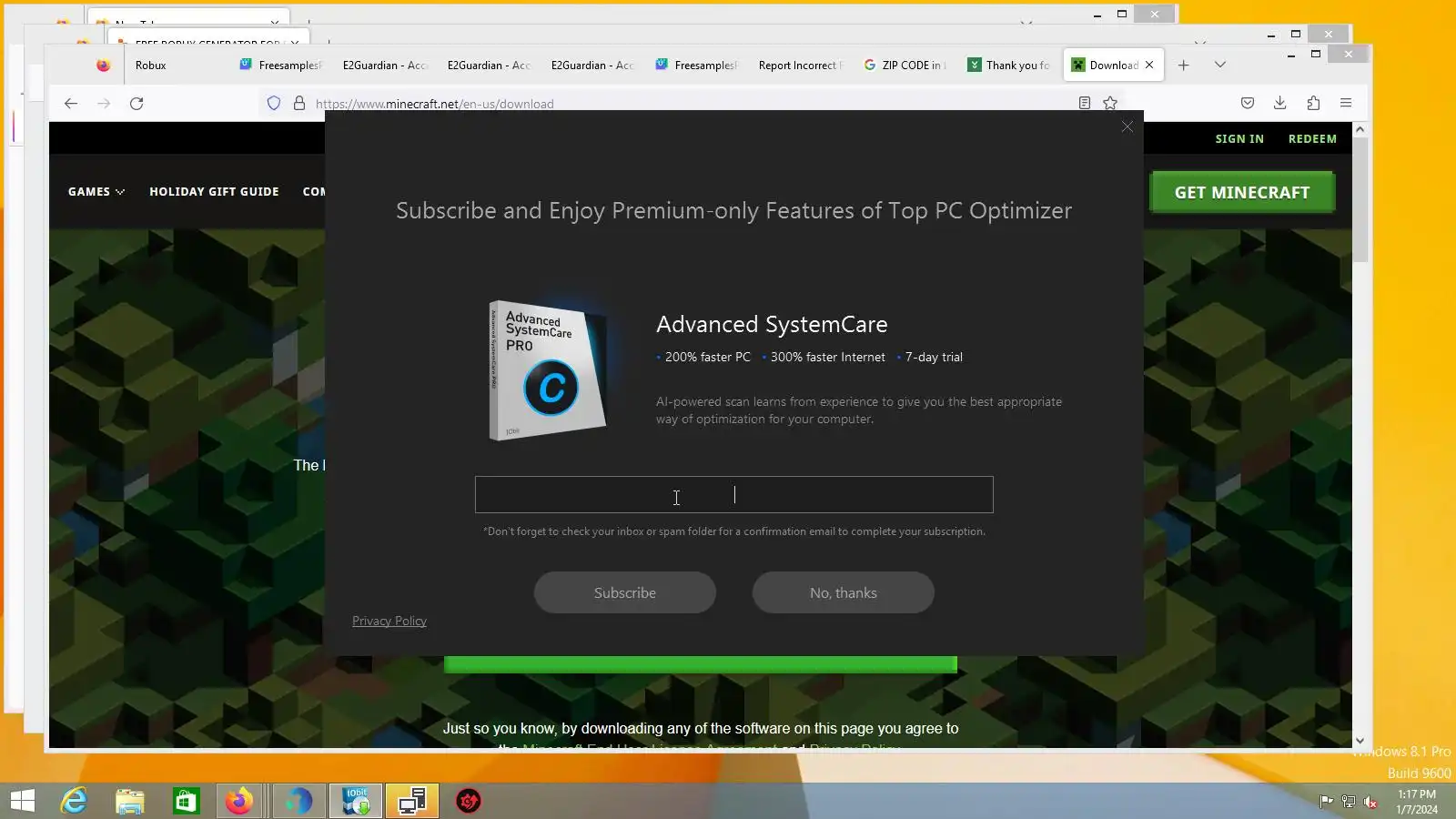Click the GET MINECRAFT button
Image resolution: width=1456 pixels, height=819 pixels.
[x=1242, y=192]
